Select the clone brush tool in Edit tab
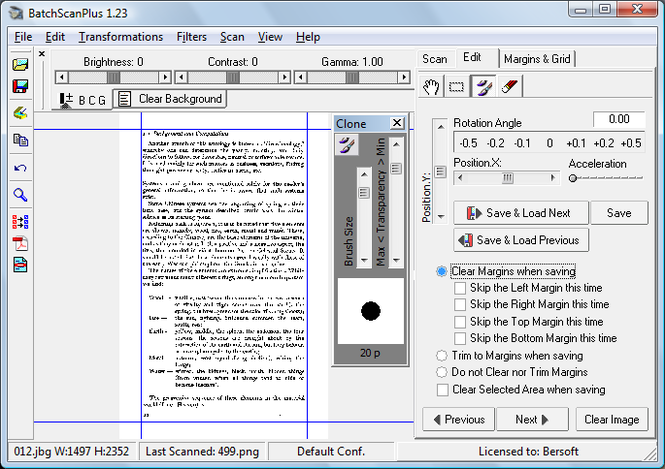Image resolution: width=665 pixels, height=469 pixels. click(484, 87)
